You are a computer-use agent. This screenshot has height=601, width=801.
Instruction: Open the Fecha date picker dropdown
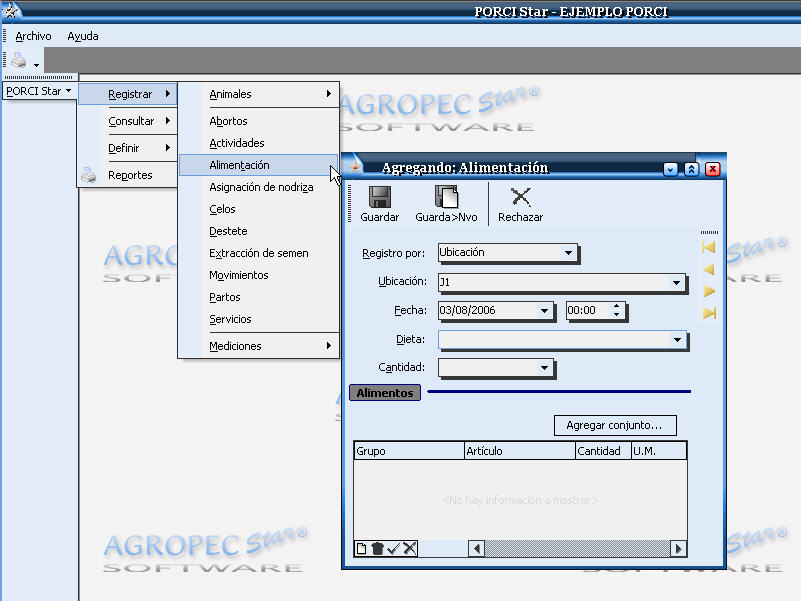click(544, 311)
